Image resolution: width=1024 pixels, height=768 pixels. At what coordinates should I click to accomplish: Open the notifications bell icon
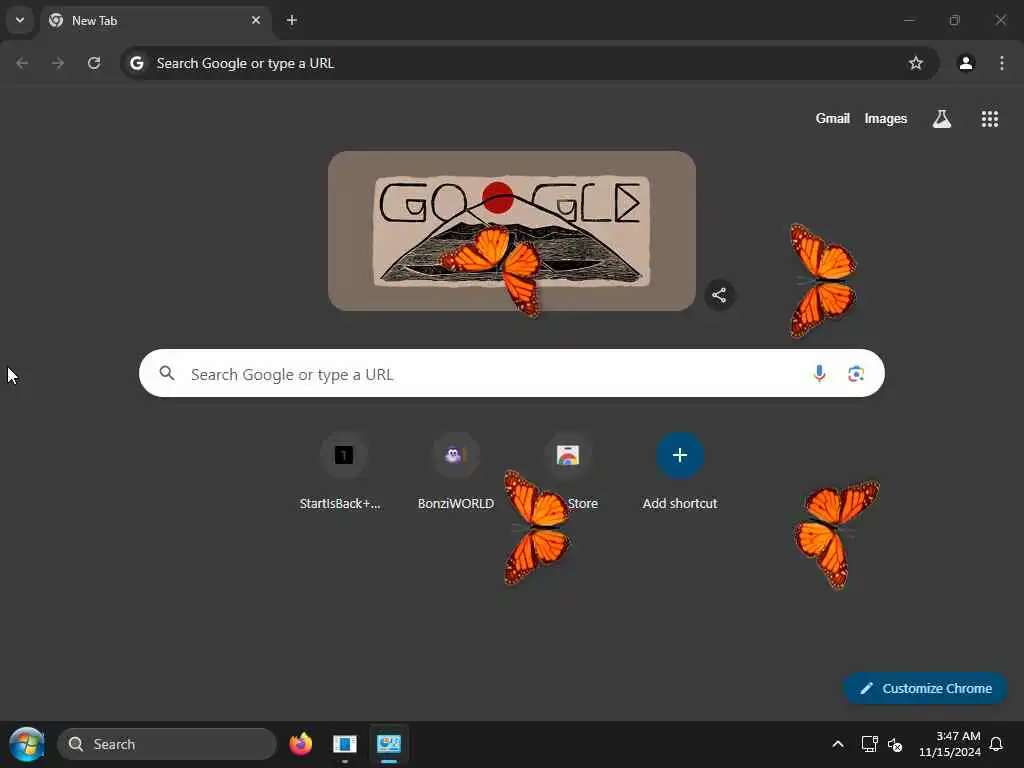(x=997, y=744)
